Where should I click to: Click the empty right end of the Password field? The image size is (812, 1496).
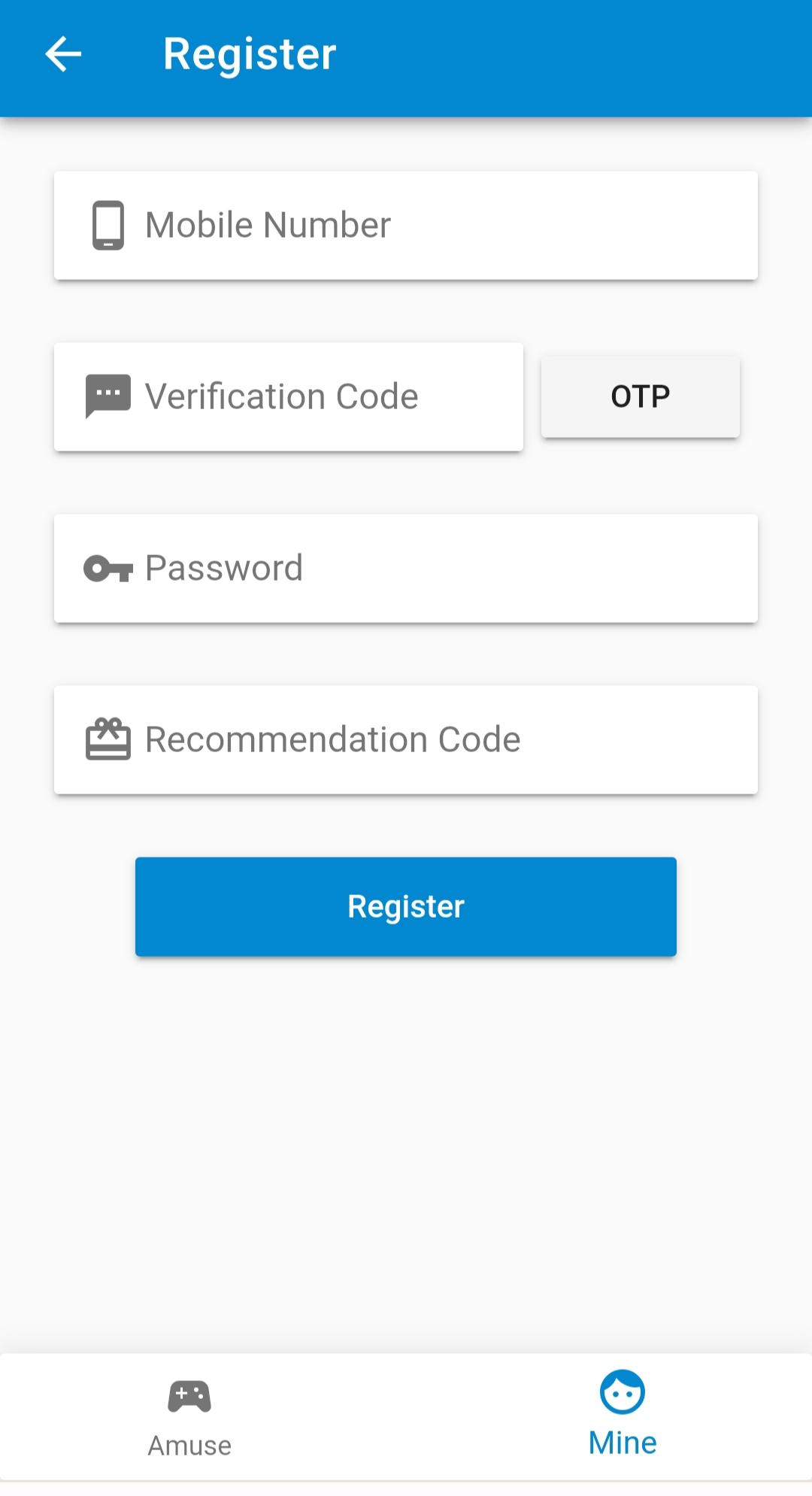[x=677, y=569]
